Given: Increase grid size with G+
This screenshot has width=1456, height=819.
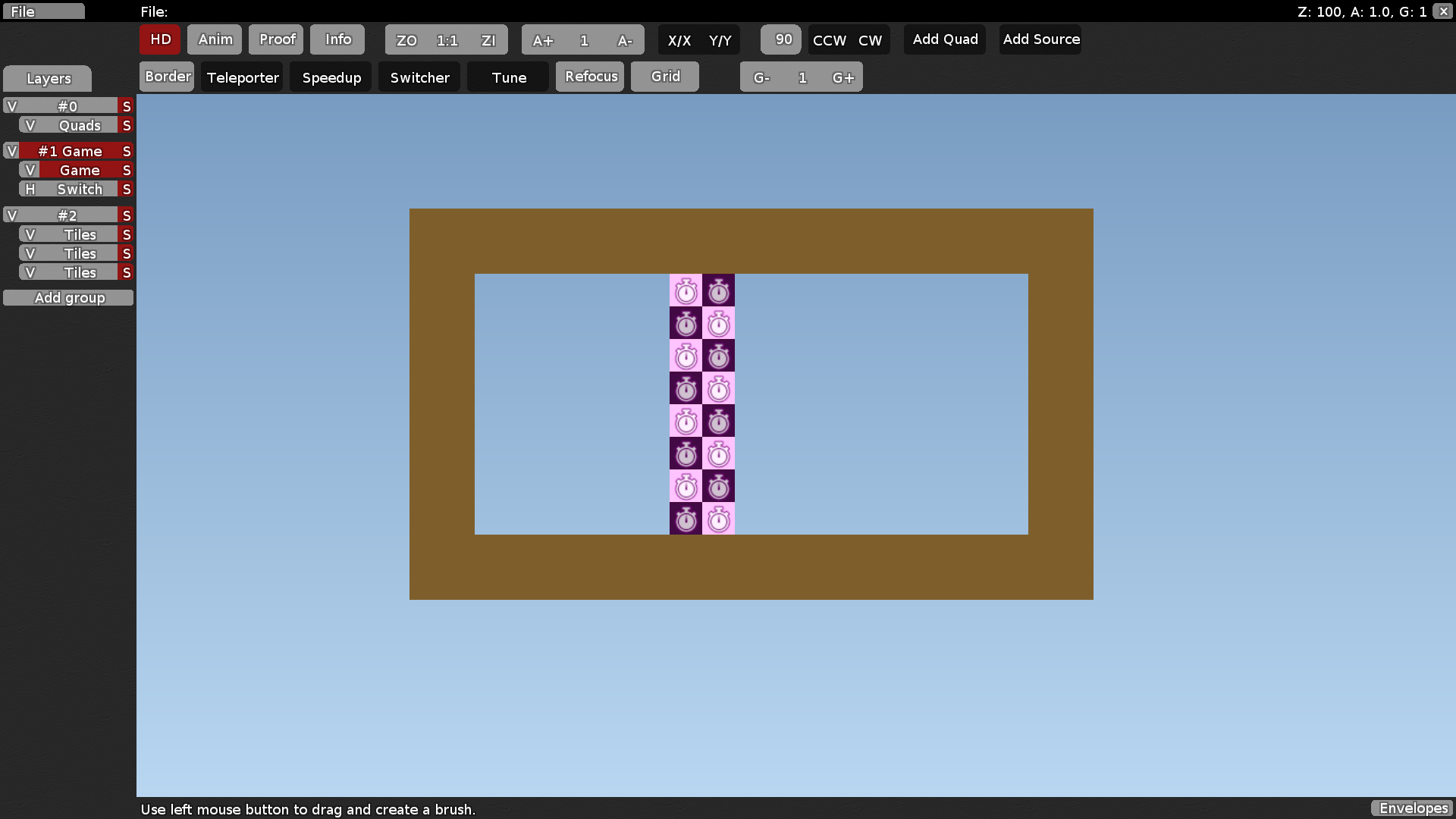Looking at the screenshot, I should (843, 77).
